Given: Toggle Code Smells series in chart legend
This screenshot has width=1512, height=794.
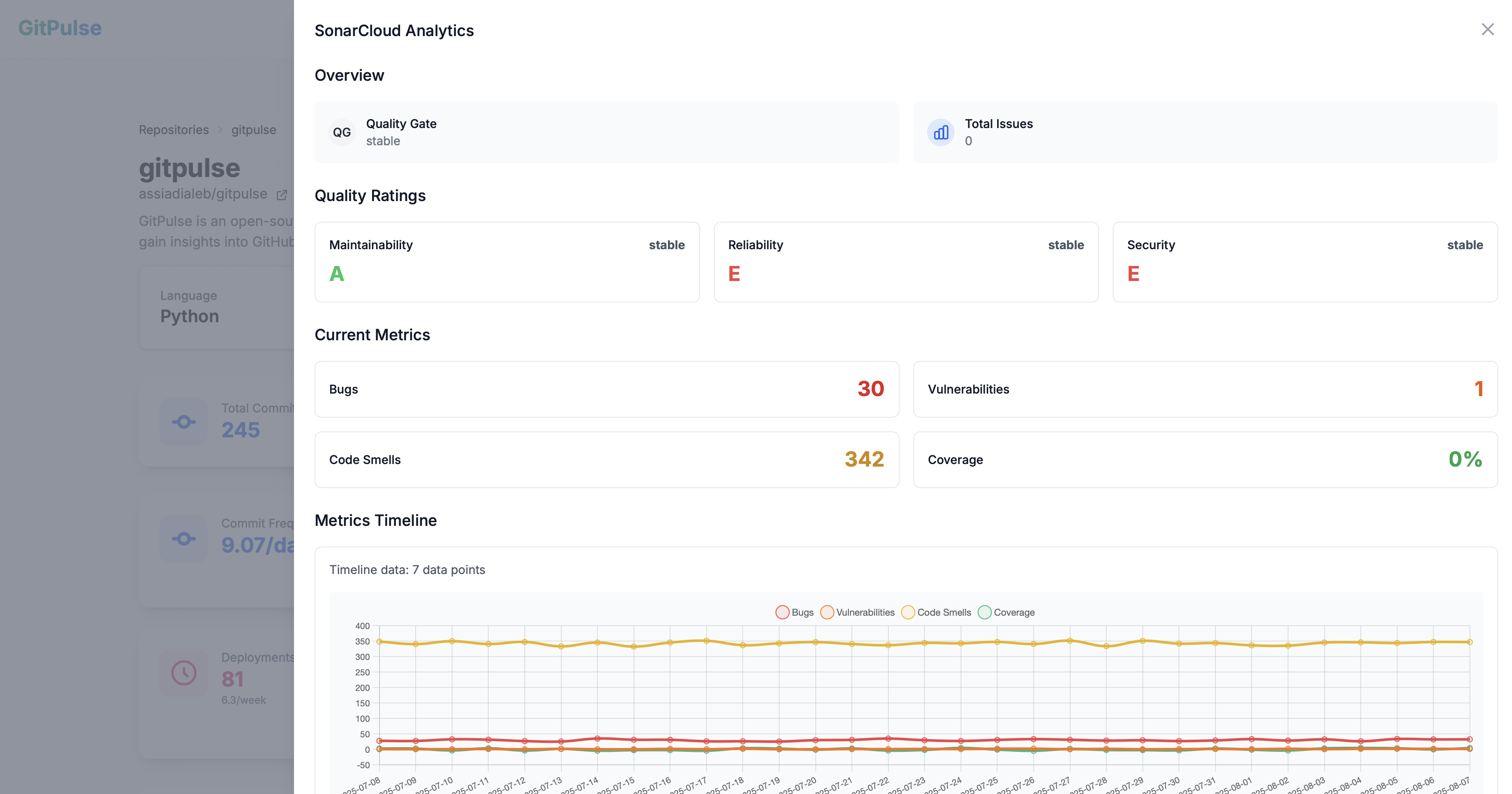Looking at the screenshot, I should click(936, 612).
